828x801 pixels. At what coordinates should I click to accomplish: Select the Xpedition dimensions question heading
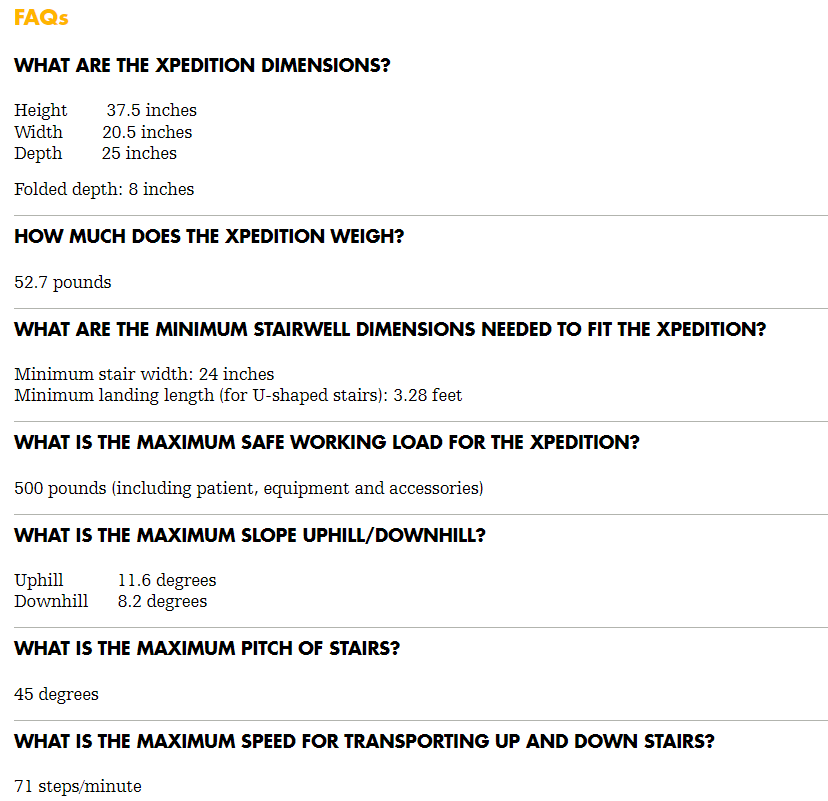point(202,66)
